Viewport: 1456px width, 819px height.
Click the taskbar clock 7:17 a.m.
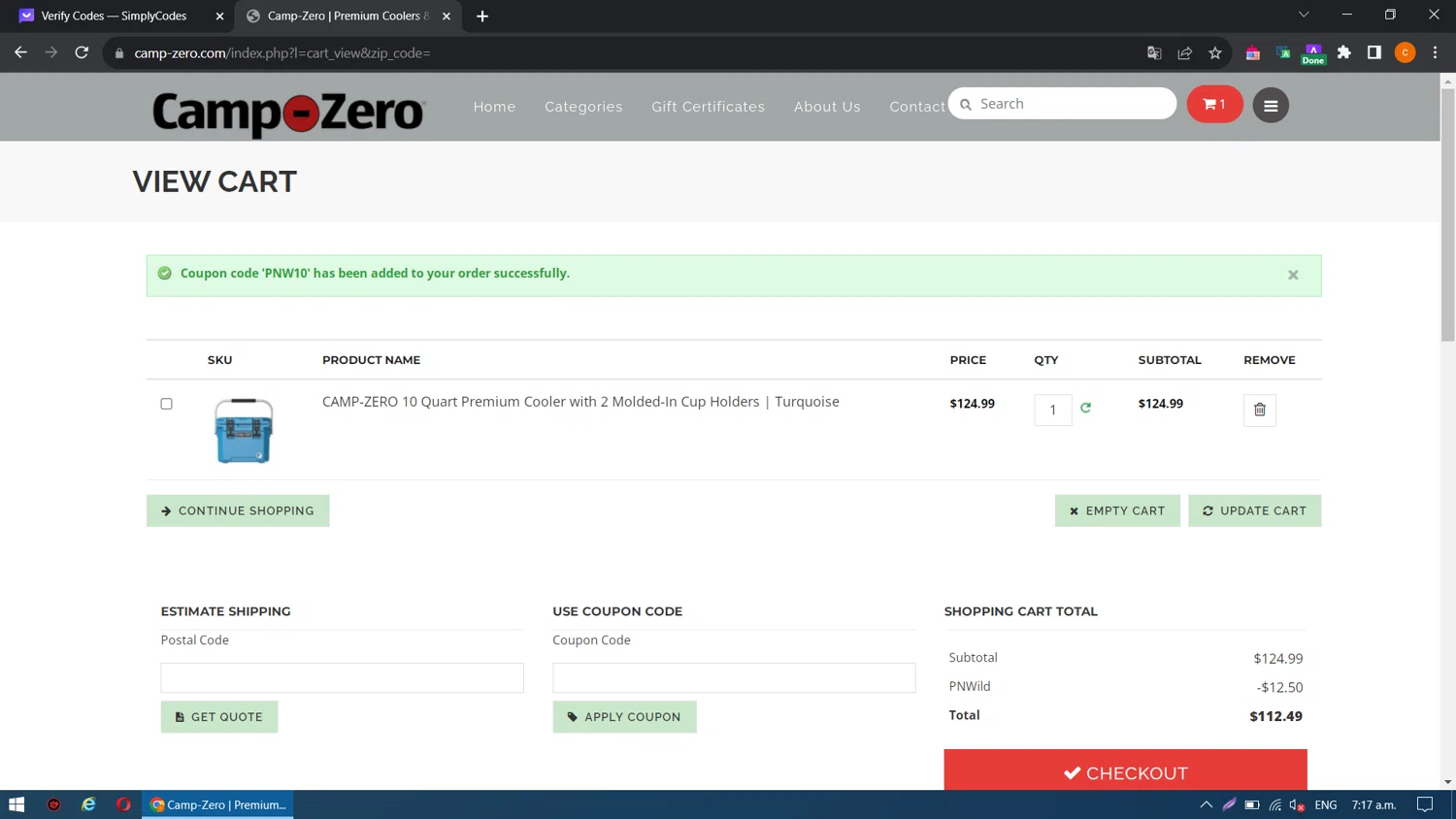(1373, 804)
